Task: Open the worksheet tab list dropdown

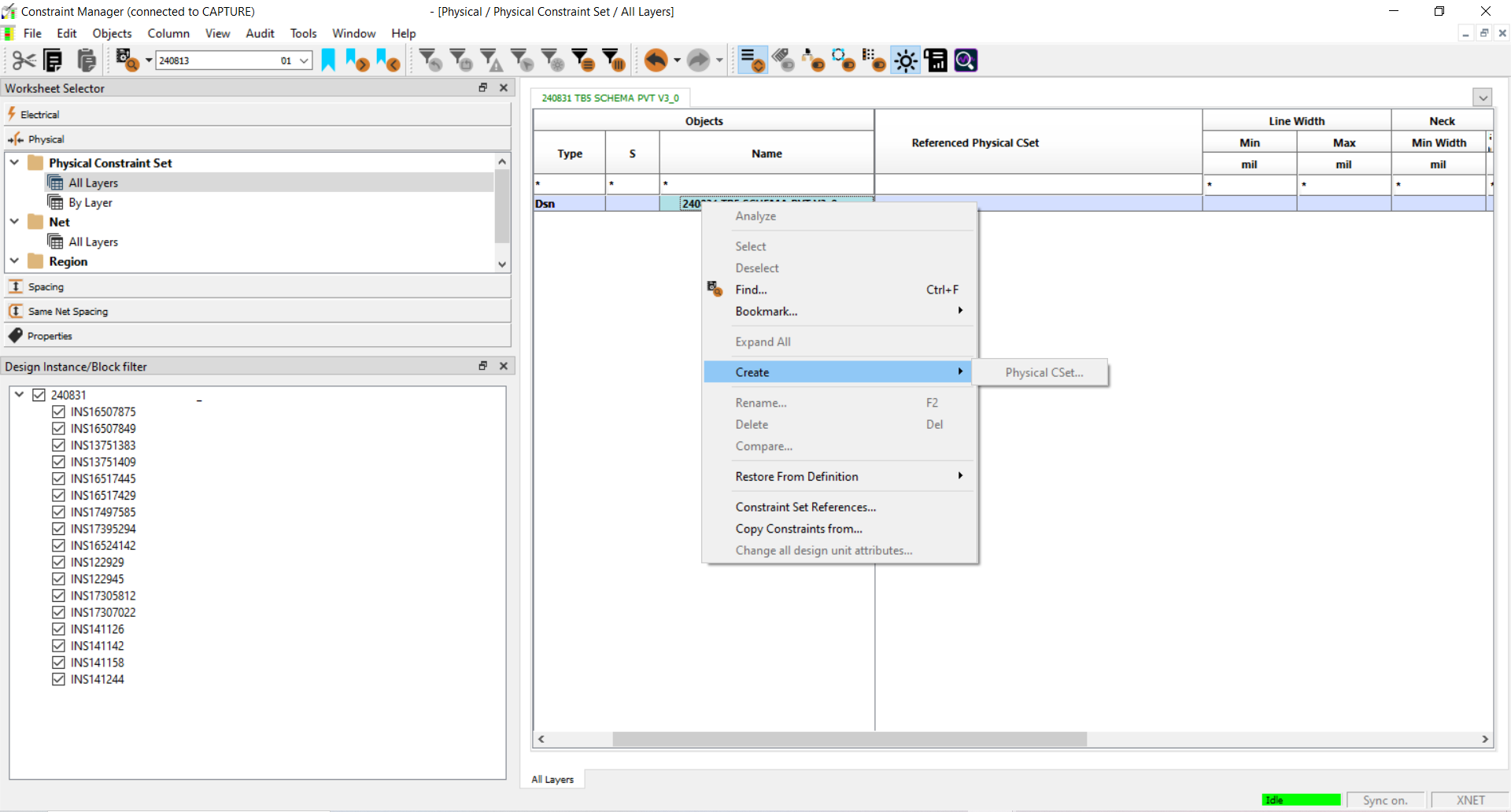Action: [1483, 98]
